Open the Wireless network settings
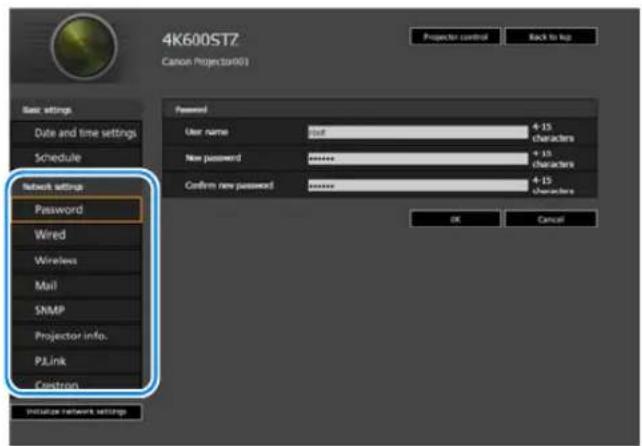The image size is (642, 446). (x=77, y=260)
